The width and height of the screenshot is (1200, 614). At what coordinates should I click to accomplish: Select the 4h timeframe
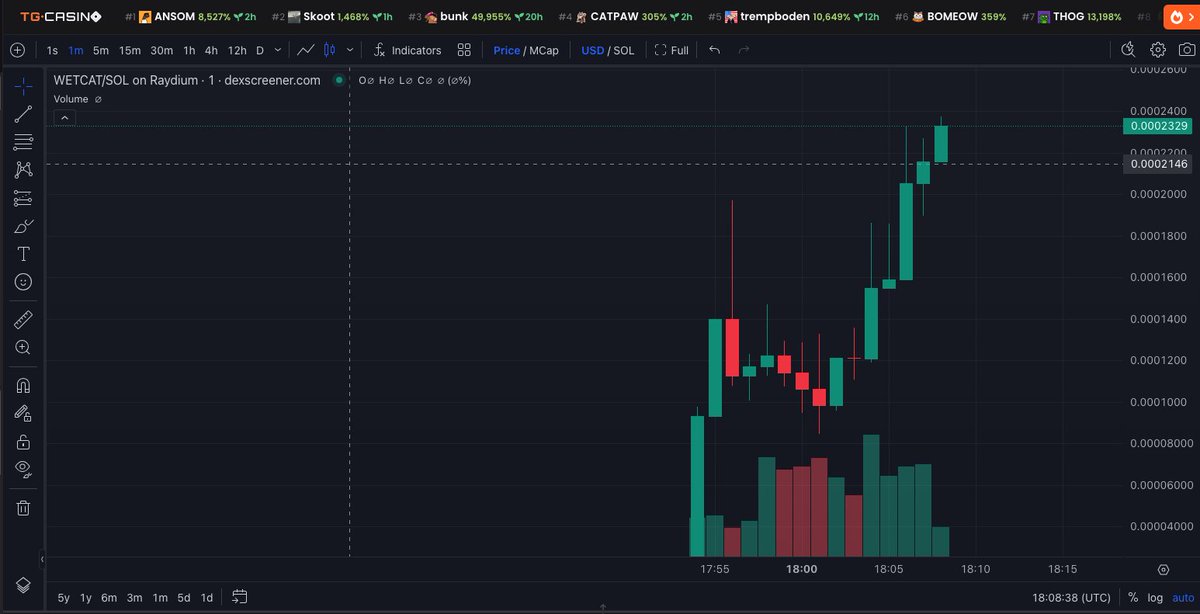click(x=211, y=50)
